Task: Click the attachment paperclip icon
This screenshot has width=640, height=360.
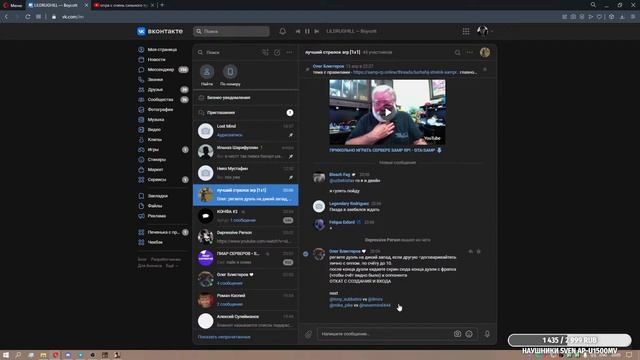Action: coord(309,334)
